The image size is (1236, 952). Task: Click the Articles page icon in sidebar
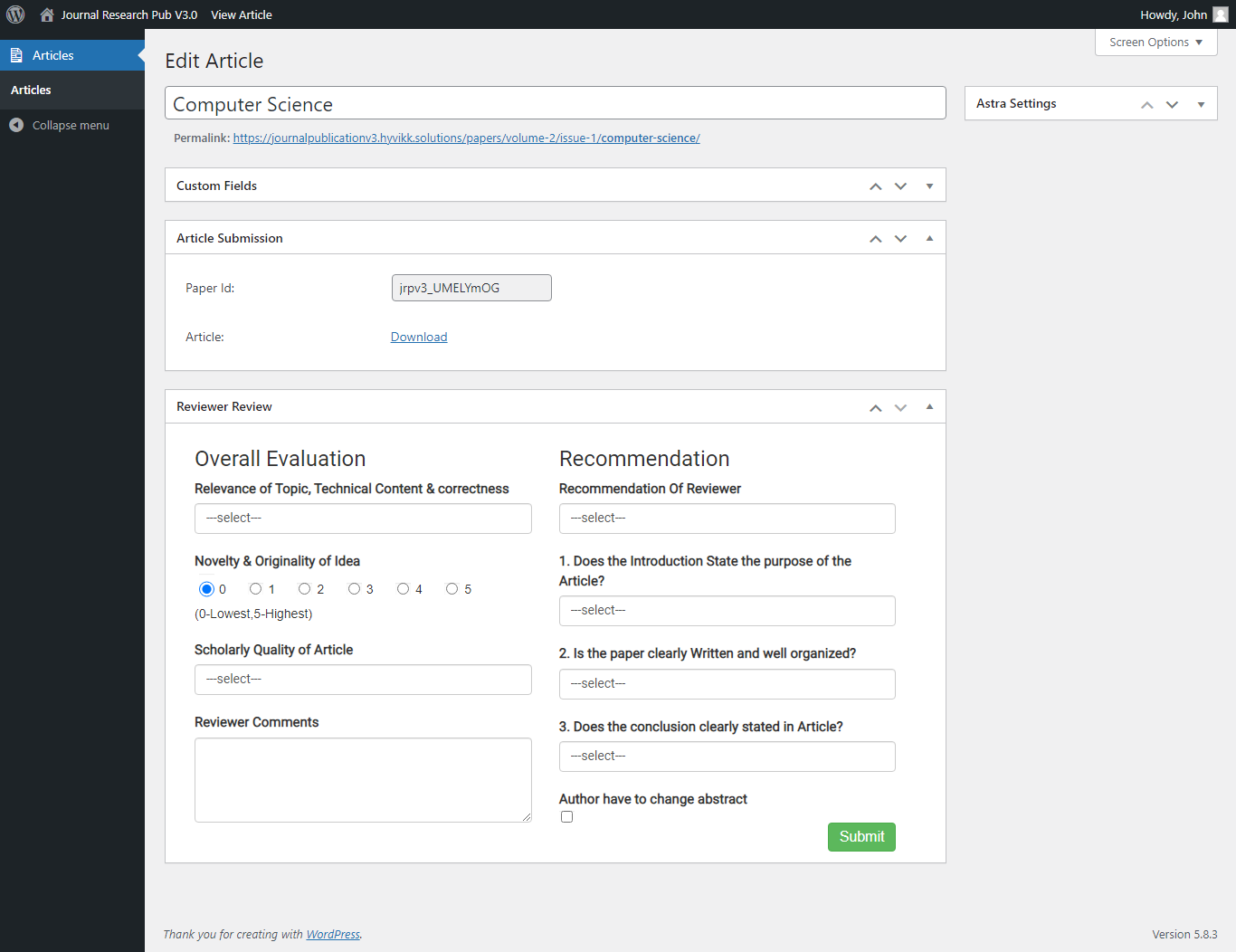(x=16, y=55)
